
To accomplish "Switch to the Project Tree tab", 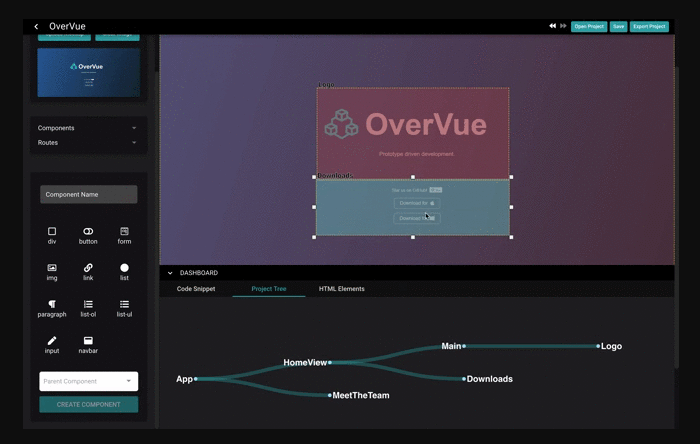I will tap(269, 289).
